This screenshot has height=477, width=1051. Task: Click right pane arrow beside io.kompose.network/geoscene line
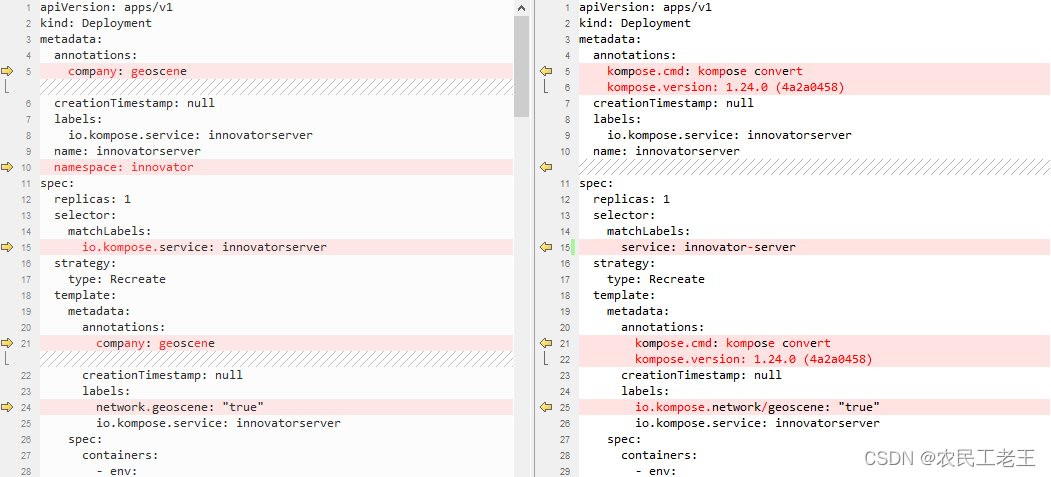point(546,407)
